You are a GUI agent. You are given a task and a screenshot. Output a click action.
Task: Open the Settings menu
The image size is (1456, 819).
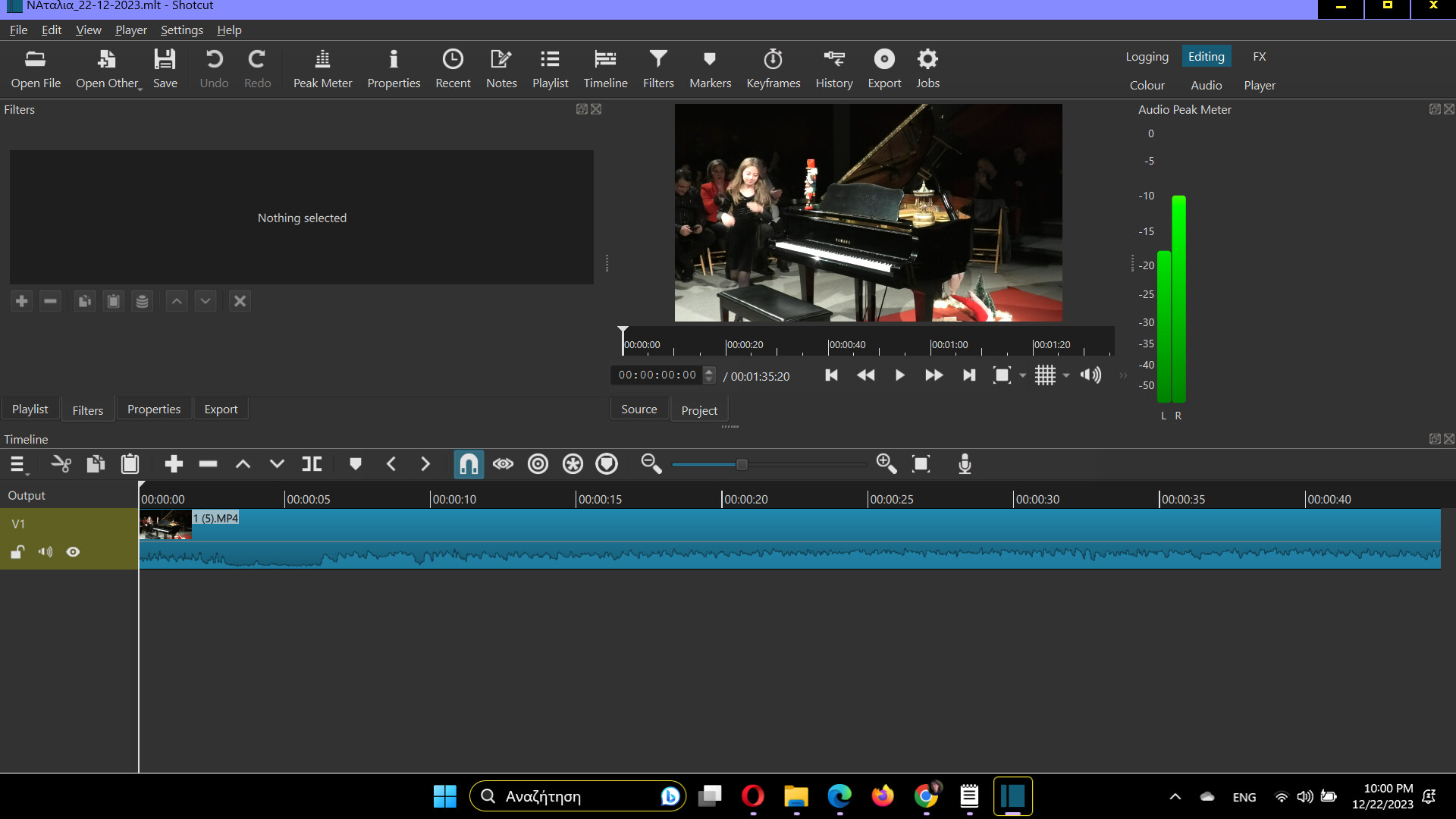[181, 30]
